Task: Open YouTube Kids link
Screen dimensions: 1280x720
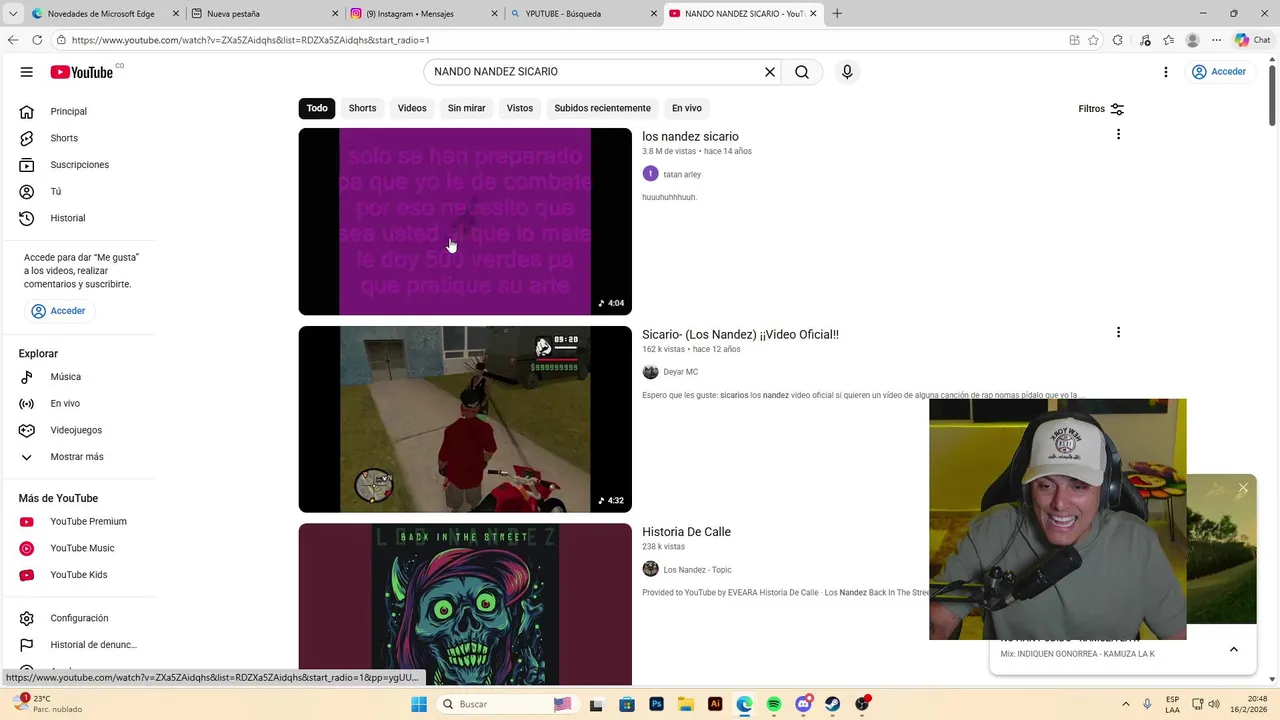Action: (80, 575)
